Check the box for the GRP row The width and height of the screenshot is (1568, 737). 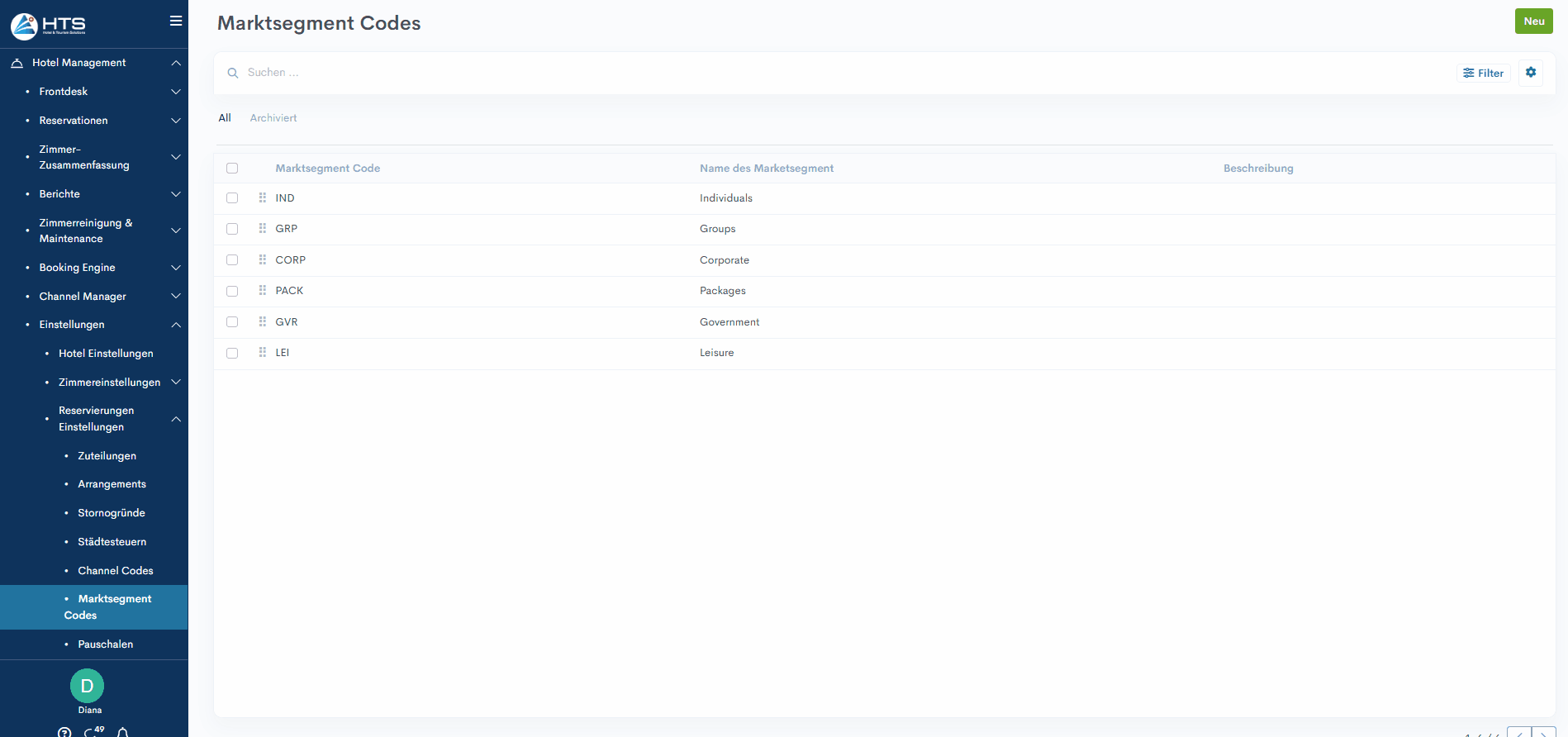click(232, 229)
